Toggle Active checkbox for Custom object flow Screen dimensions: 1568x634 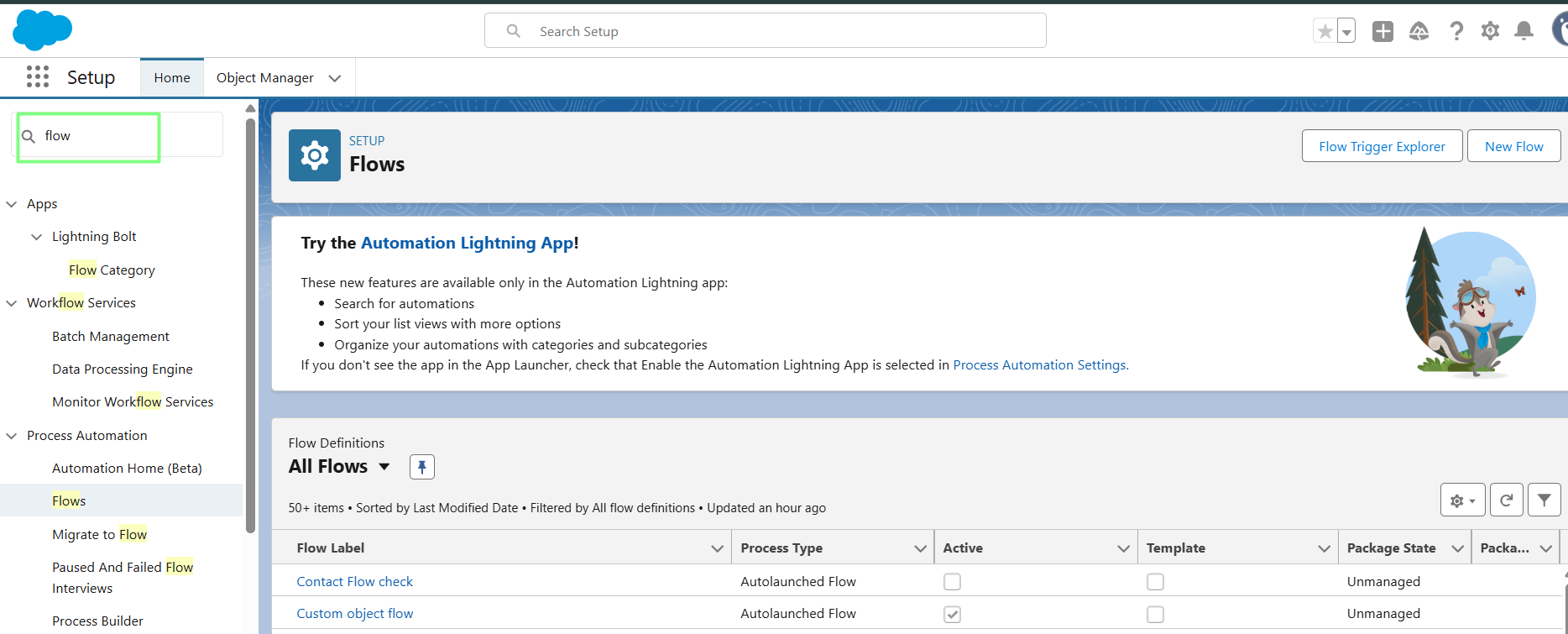pos(952,614)
